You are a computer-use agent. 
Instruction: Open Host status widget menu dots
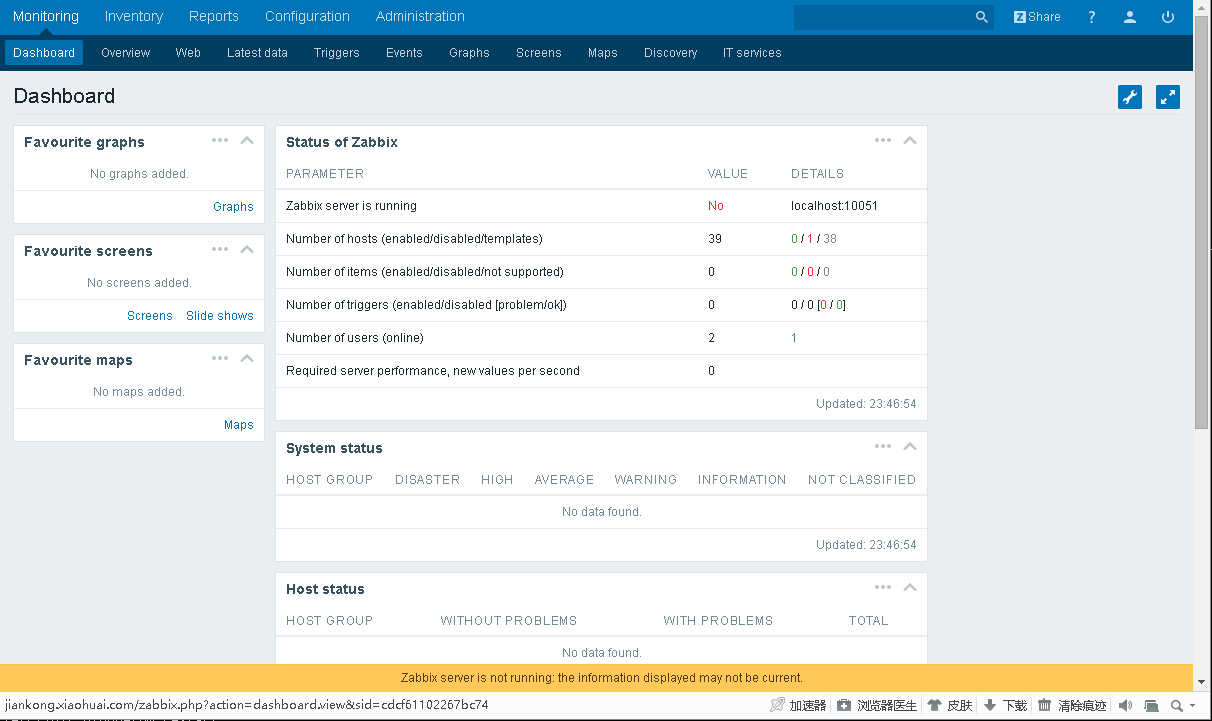click(883, 587)
